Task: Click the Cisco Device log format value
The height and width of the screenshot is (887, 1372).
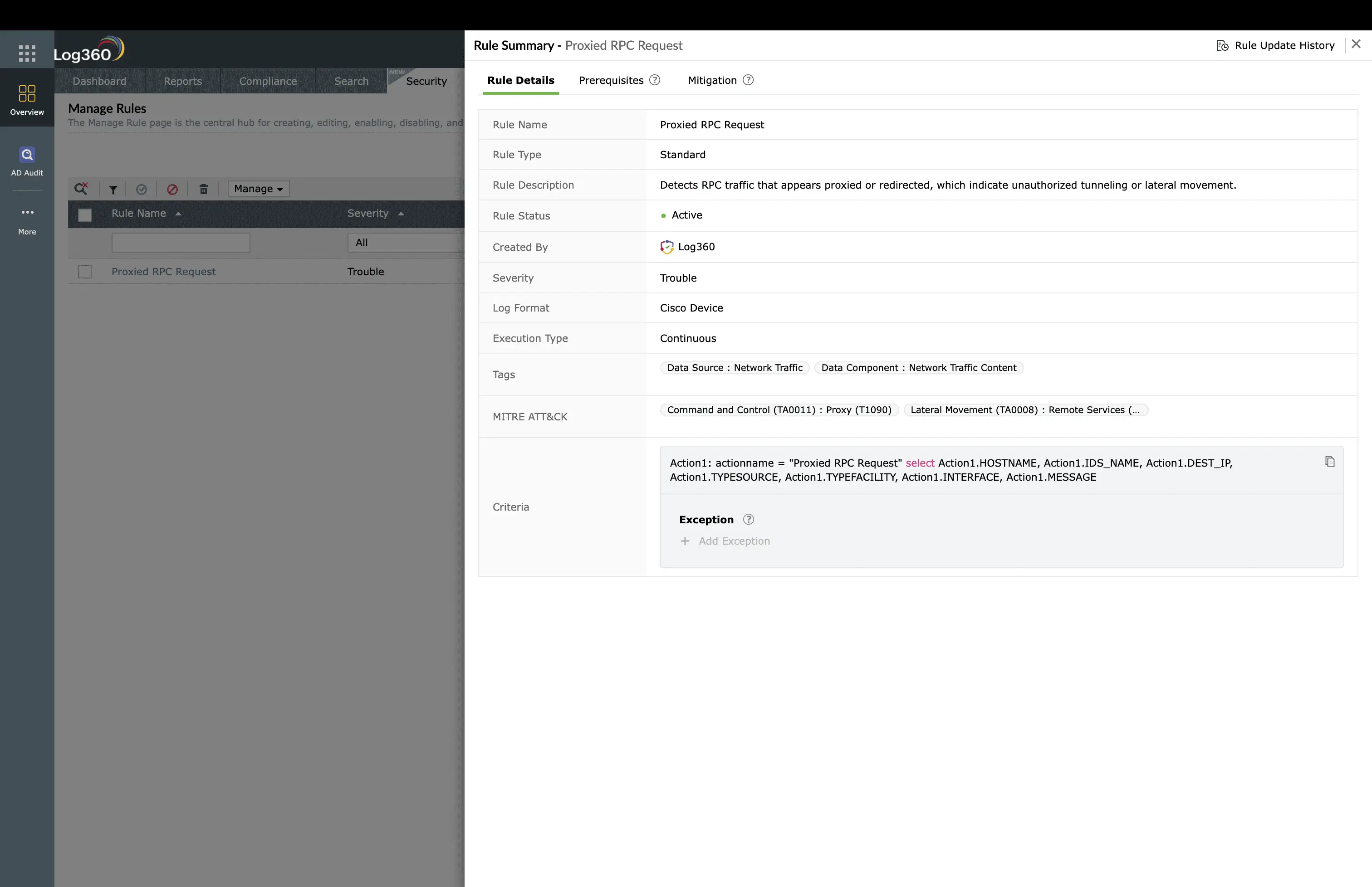Action: pyautogui.click(x=691, y=308)
